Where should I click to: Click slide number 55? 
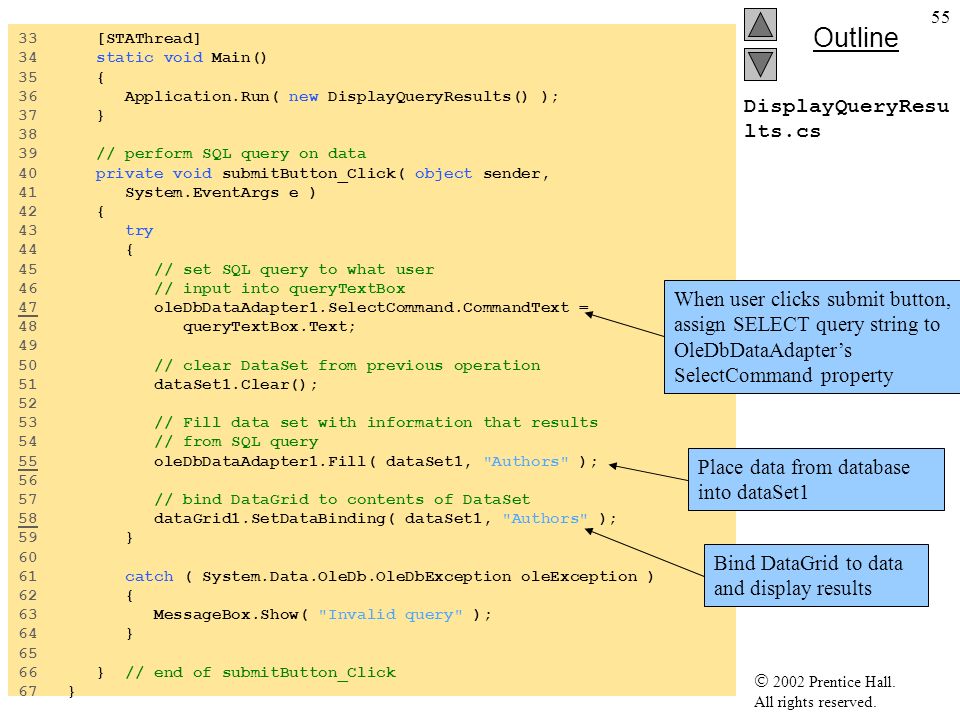tap(940, 17)
